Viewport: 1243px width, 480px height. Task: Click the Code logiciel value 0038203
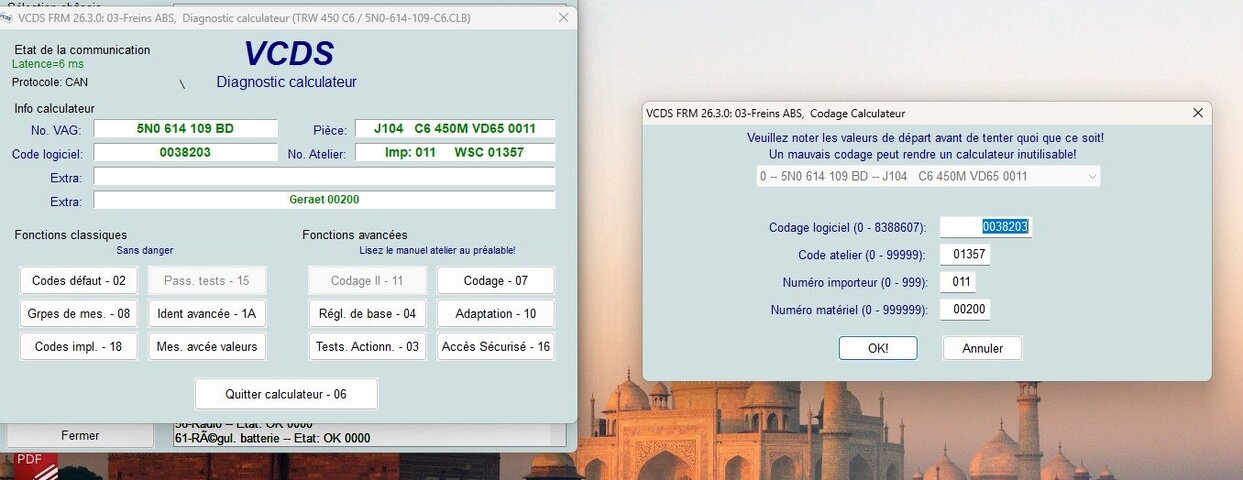(185, 153)
